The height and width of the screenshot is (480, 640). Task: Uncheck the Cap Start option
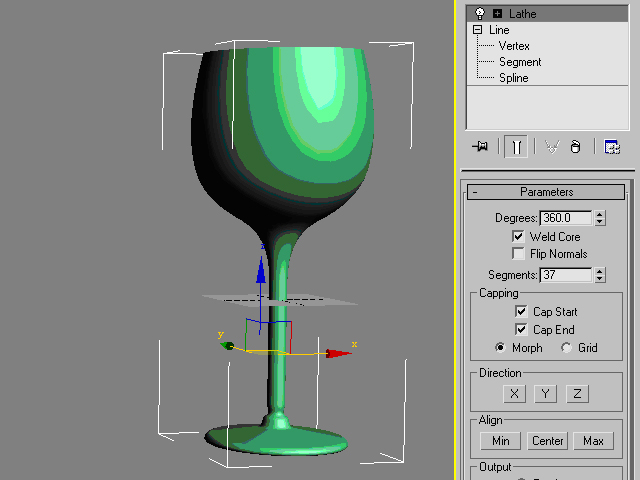point(521,312)
